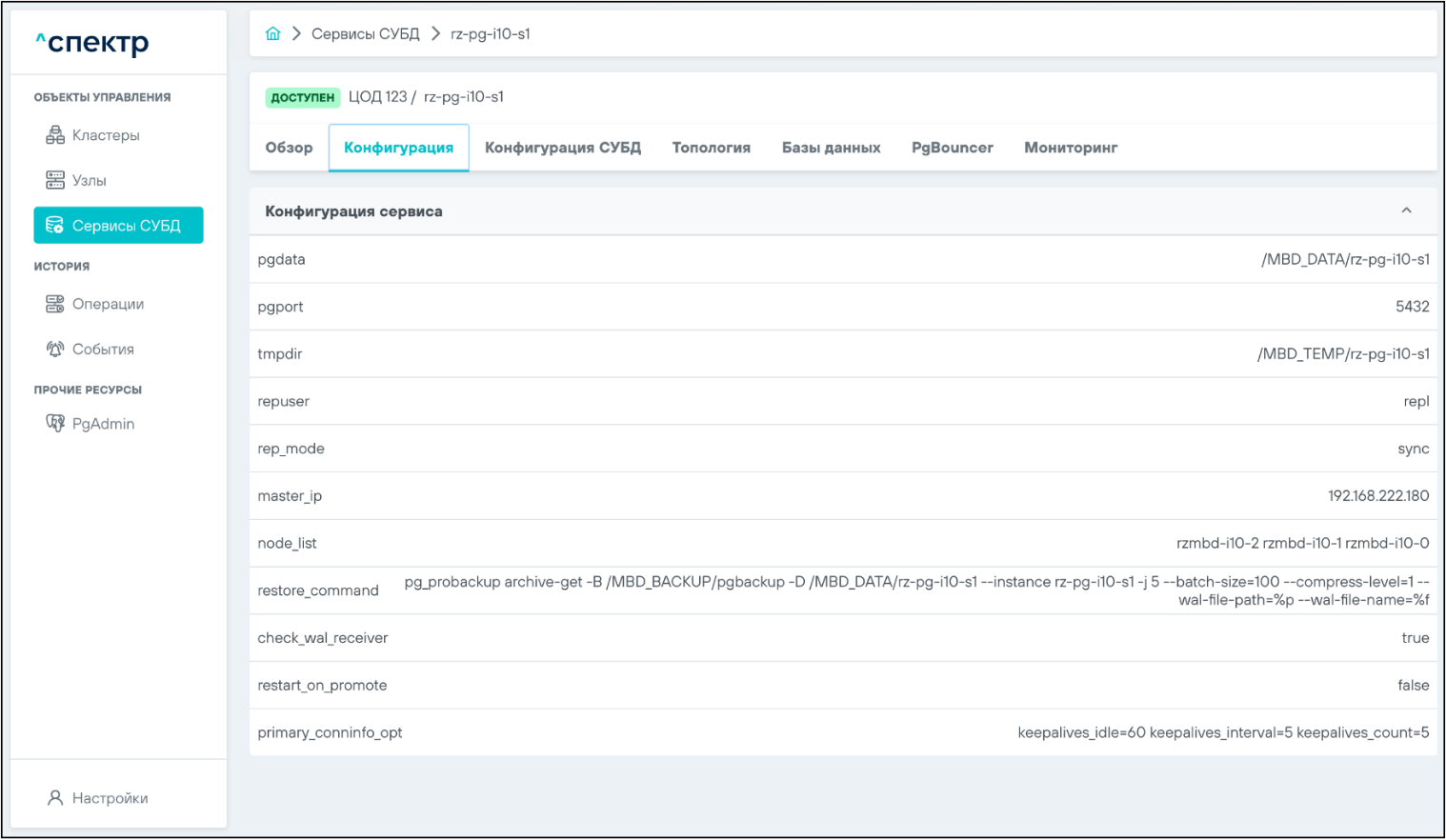Click the rz-pg-i10-s1 breadcrumb item

pyautogui.click(x=491, y=34)
